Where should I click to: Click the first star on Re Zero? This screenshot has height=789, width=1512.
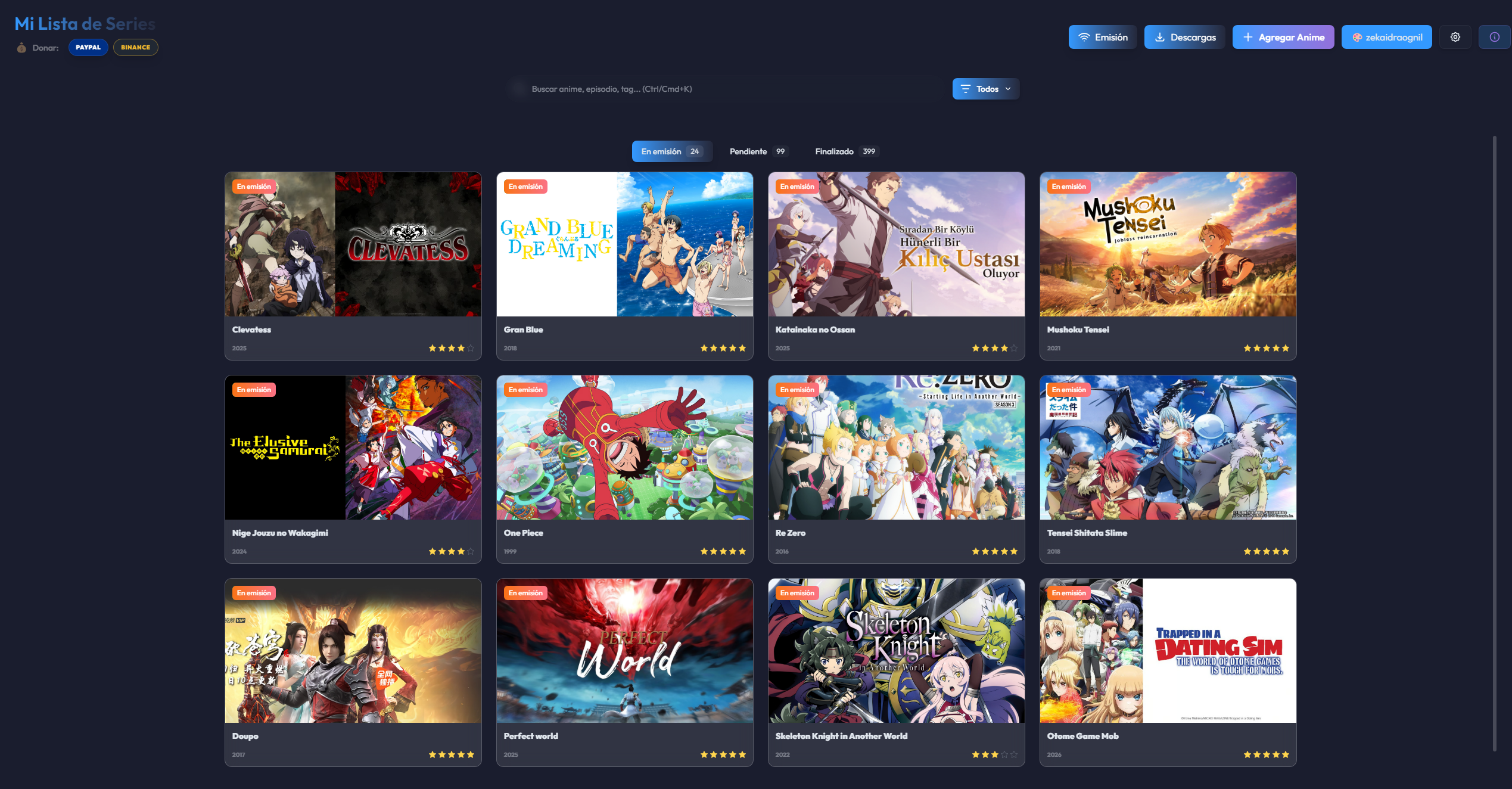pyautogui.click(x=976, y=551)
